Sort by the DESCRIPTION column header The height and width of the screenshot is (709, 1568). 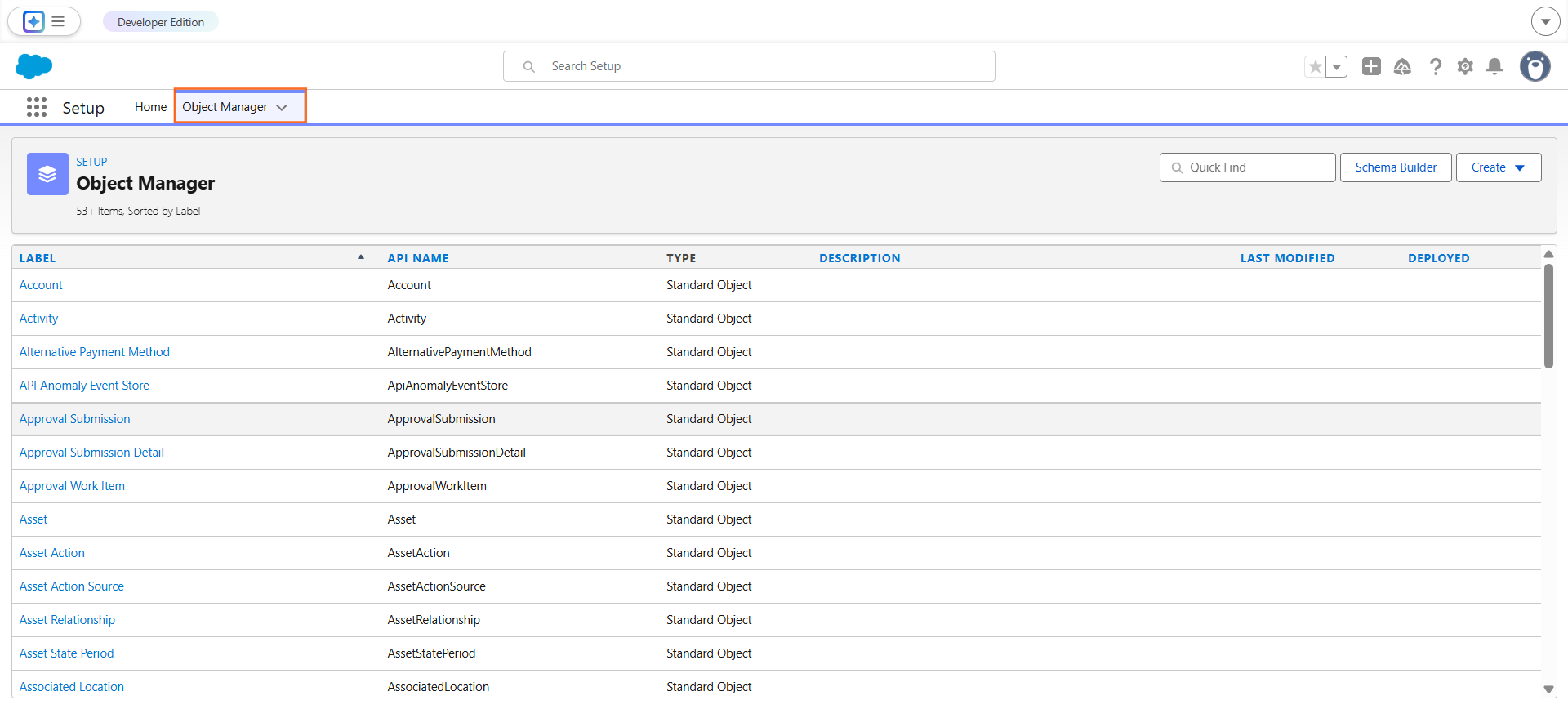tap(860, 258)
